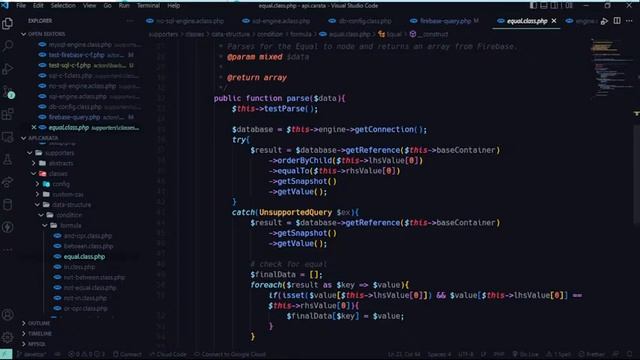Toggle secondary side bar layout icon
640x360 pixels.
click(x=554, y=6)
